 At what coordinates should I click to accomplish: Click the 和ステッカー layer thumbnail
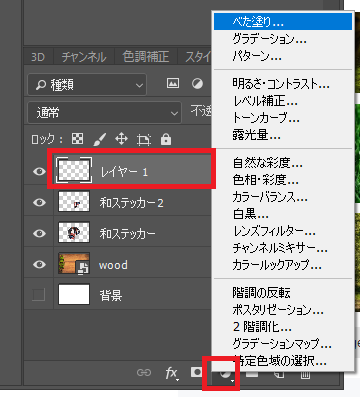pyautogui.click(x=74, y=232)
